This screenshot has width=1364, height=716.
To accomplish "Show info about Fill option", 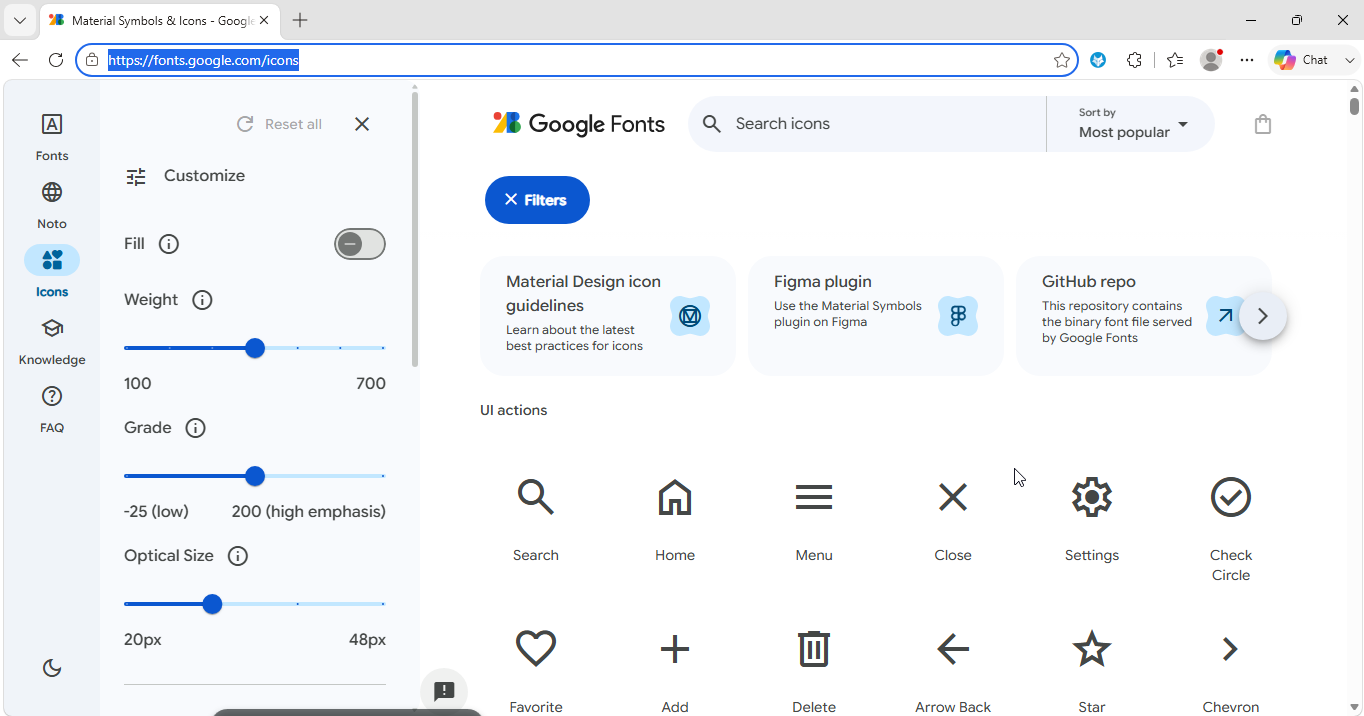I will (169, 244).
